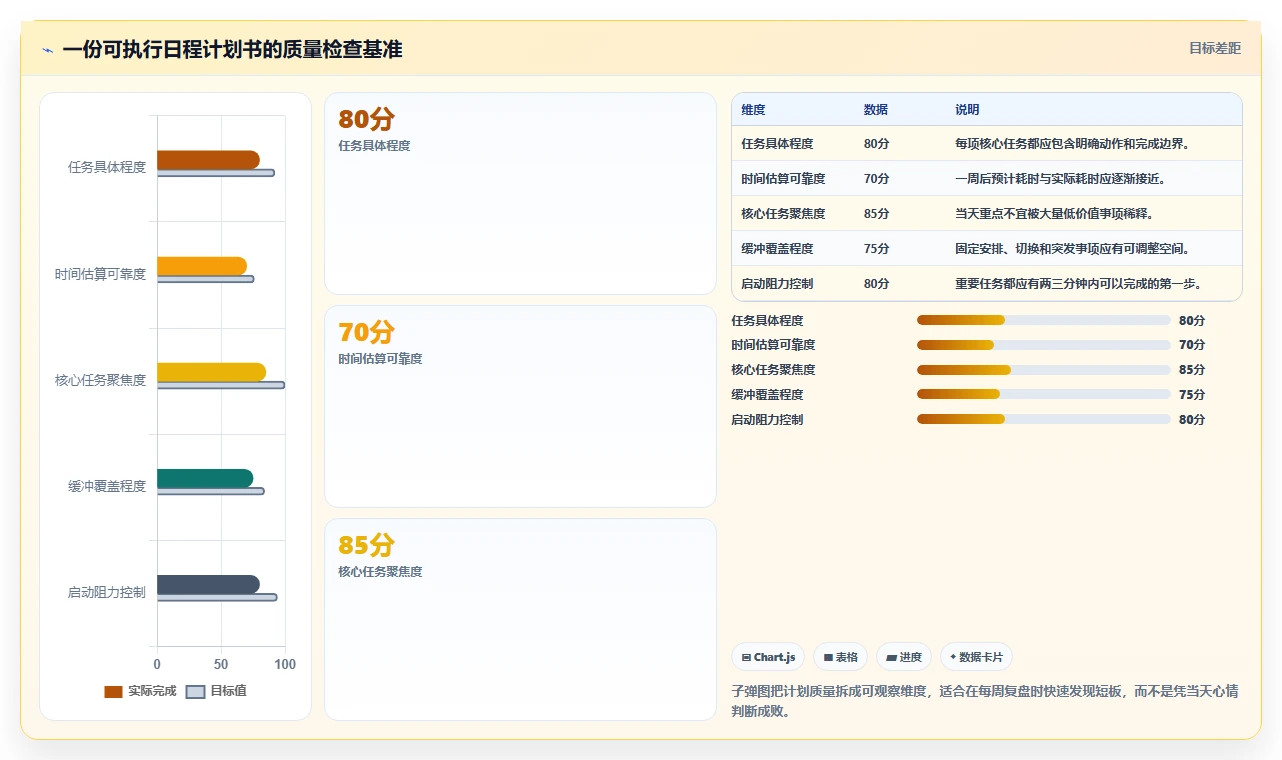Click the 100 tick on chart x-axis
1282x760 pixels.
285,664
